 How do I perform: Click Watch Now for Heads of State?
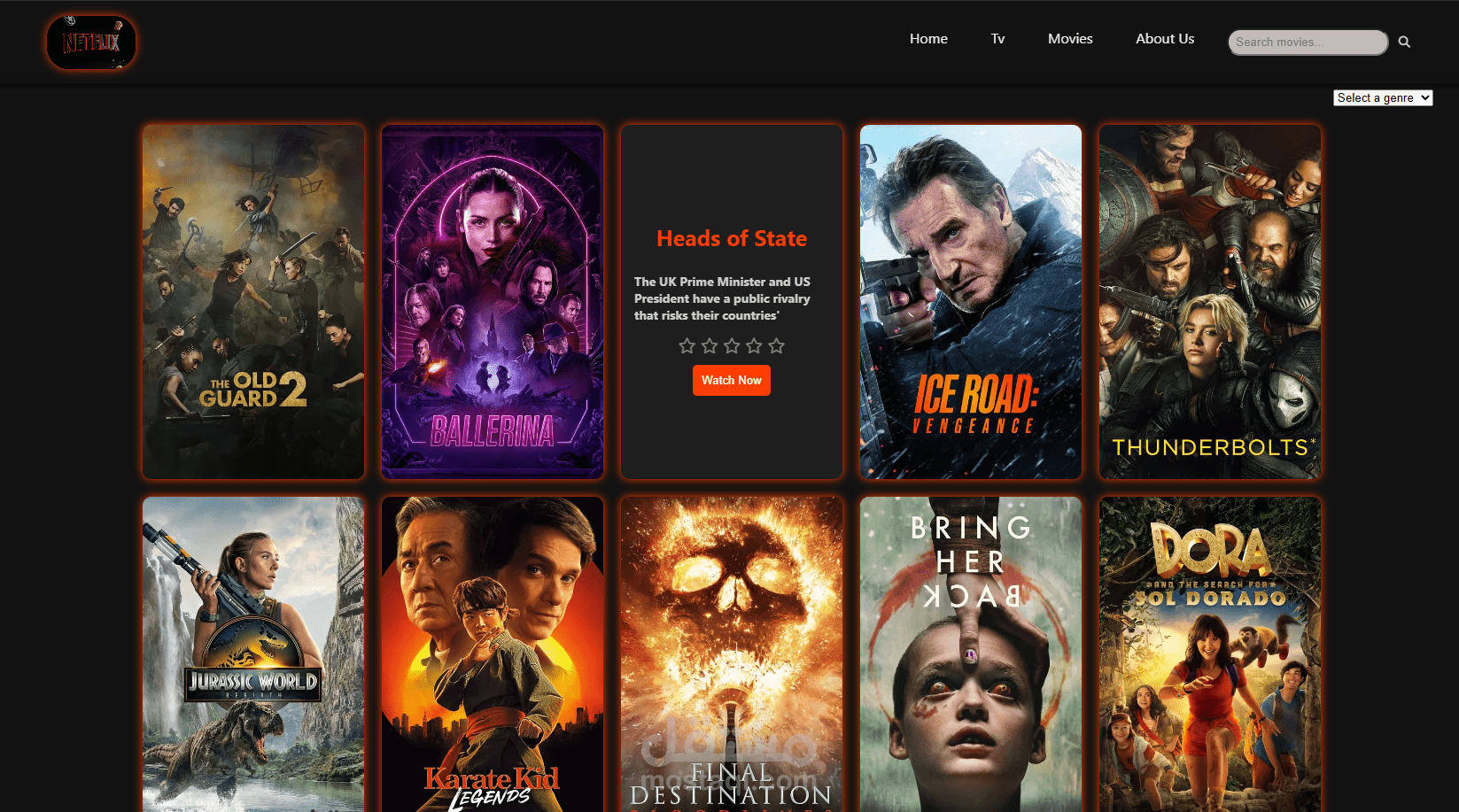[x=732, y=381]
